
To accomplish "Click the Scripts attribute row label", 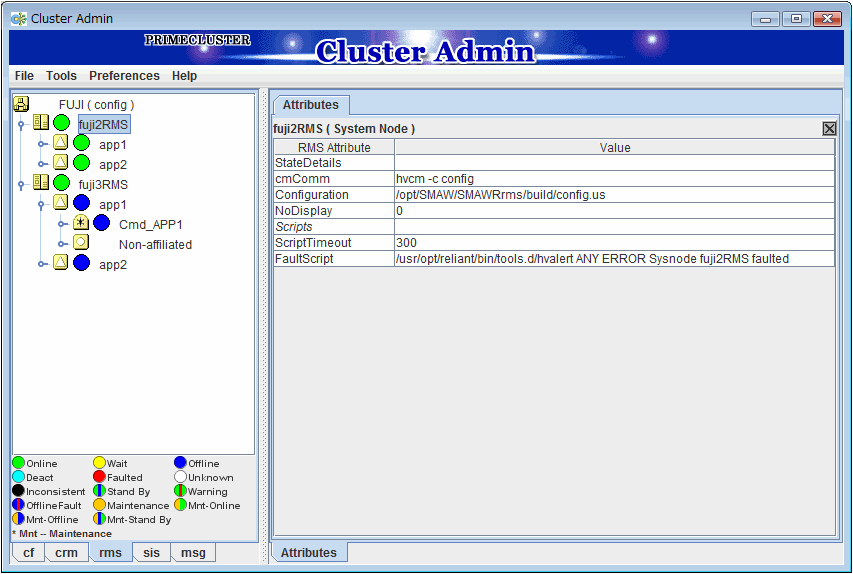I will (294, 227).
